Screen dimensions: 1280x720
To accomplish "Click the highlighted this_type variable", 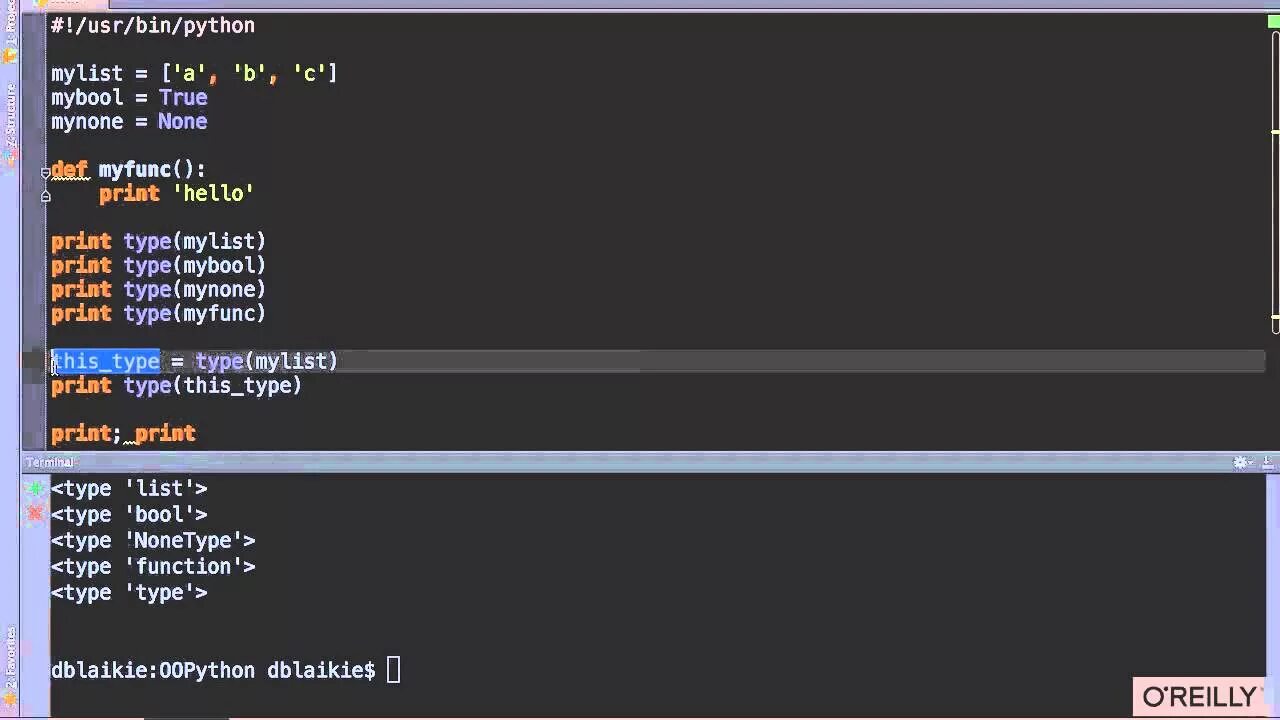I will point(106,361).
